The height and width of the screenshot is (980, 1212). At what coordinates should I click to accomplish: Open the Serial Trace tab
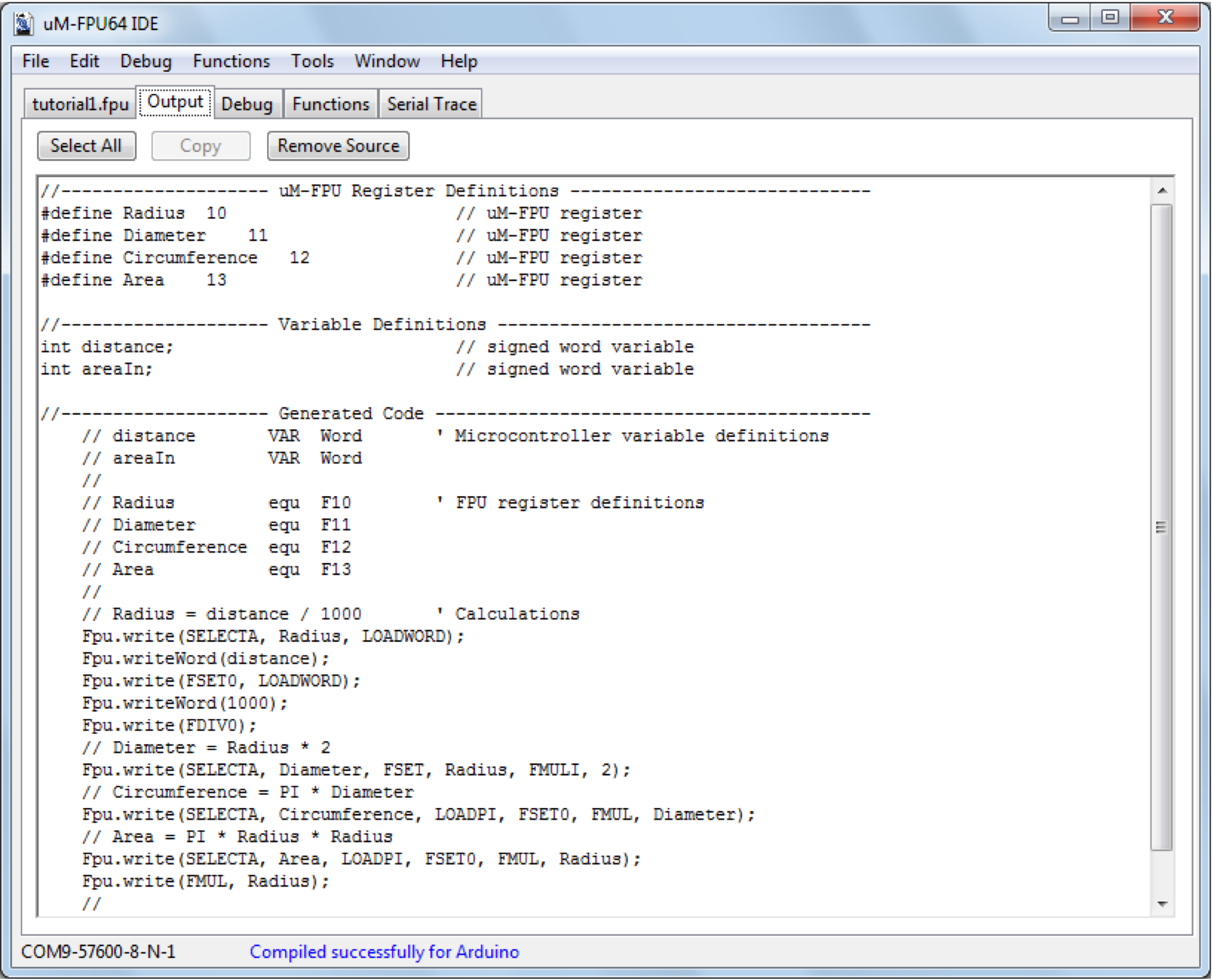click(x=431, y=104)
